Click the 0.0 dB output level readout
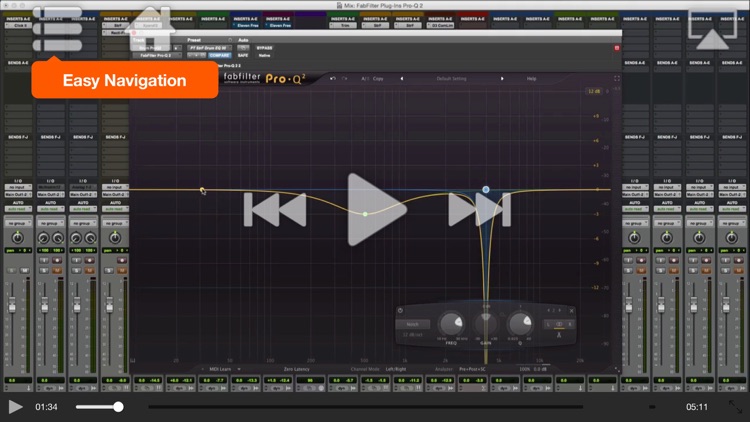Viewport: 750px width, 422px height. pos(540,369)
